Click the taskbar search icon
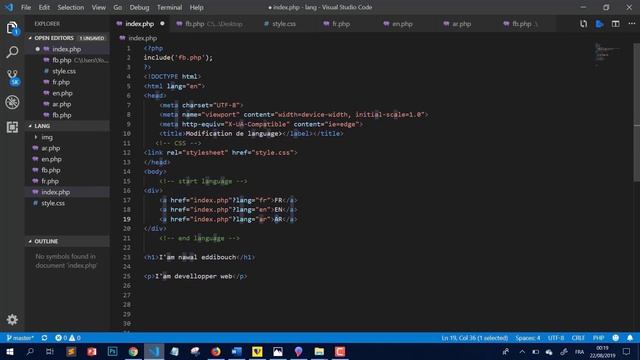The height and width of the screenshot is (360, 640). [x=30, y=351]
